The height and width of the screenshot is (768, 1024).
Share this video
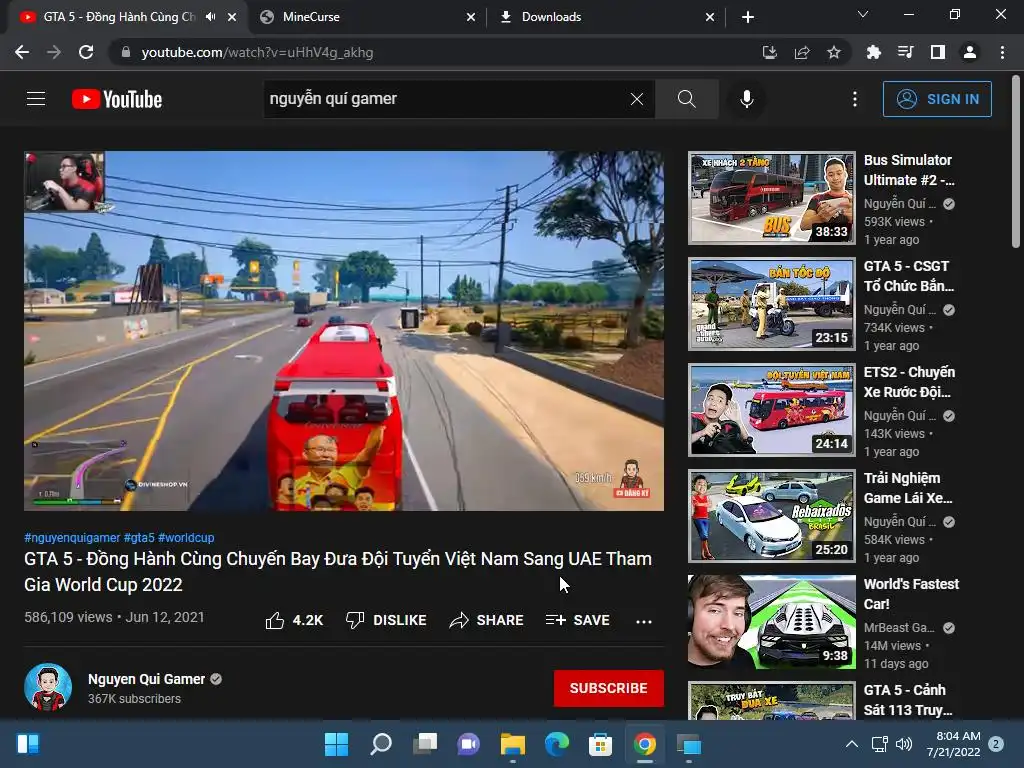click(487, 620)
